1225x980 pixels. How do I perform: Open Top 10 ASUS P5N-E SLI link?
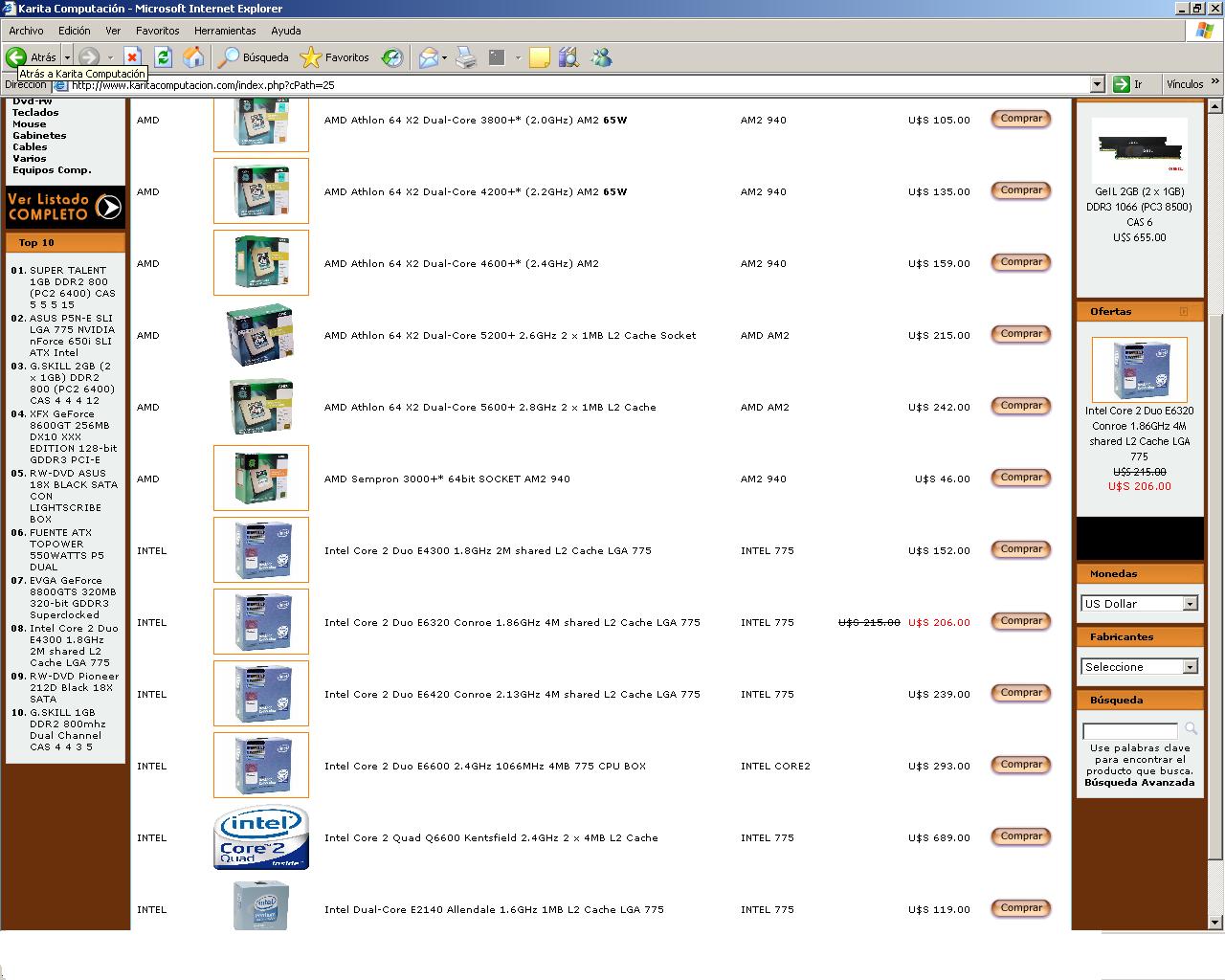pyautogui.click(x=72, y=336)
